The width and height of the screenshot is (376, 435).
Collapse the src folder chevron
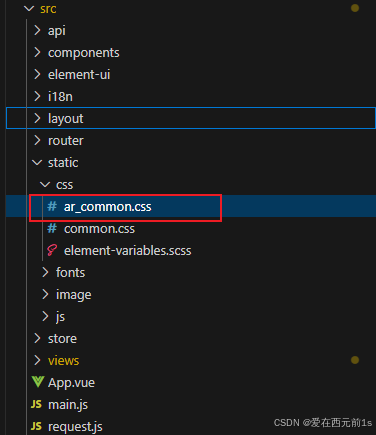(x=29, y=8)
